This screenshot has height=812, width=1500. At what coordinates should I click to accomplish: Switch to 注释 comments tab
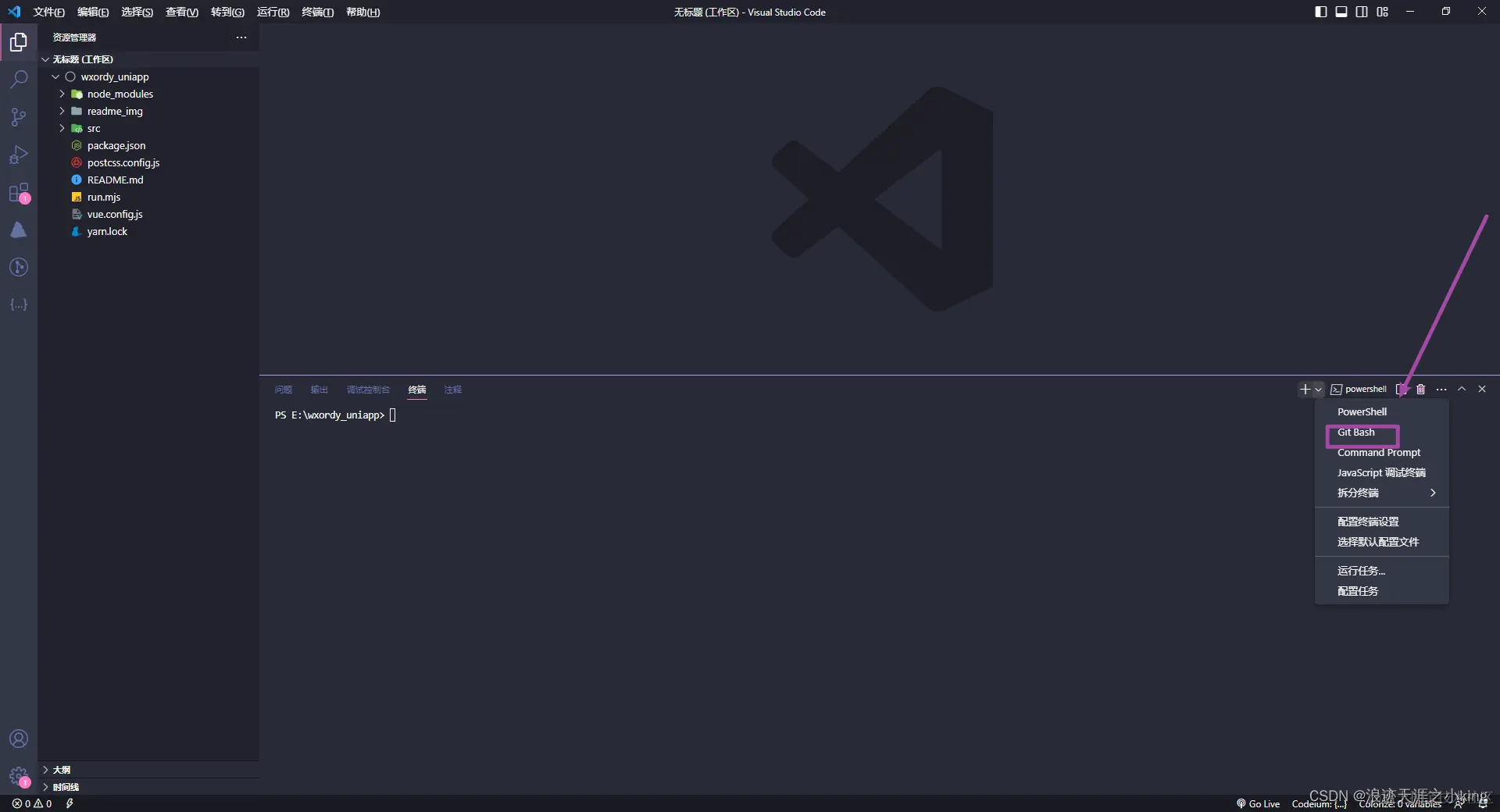453,390
